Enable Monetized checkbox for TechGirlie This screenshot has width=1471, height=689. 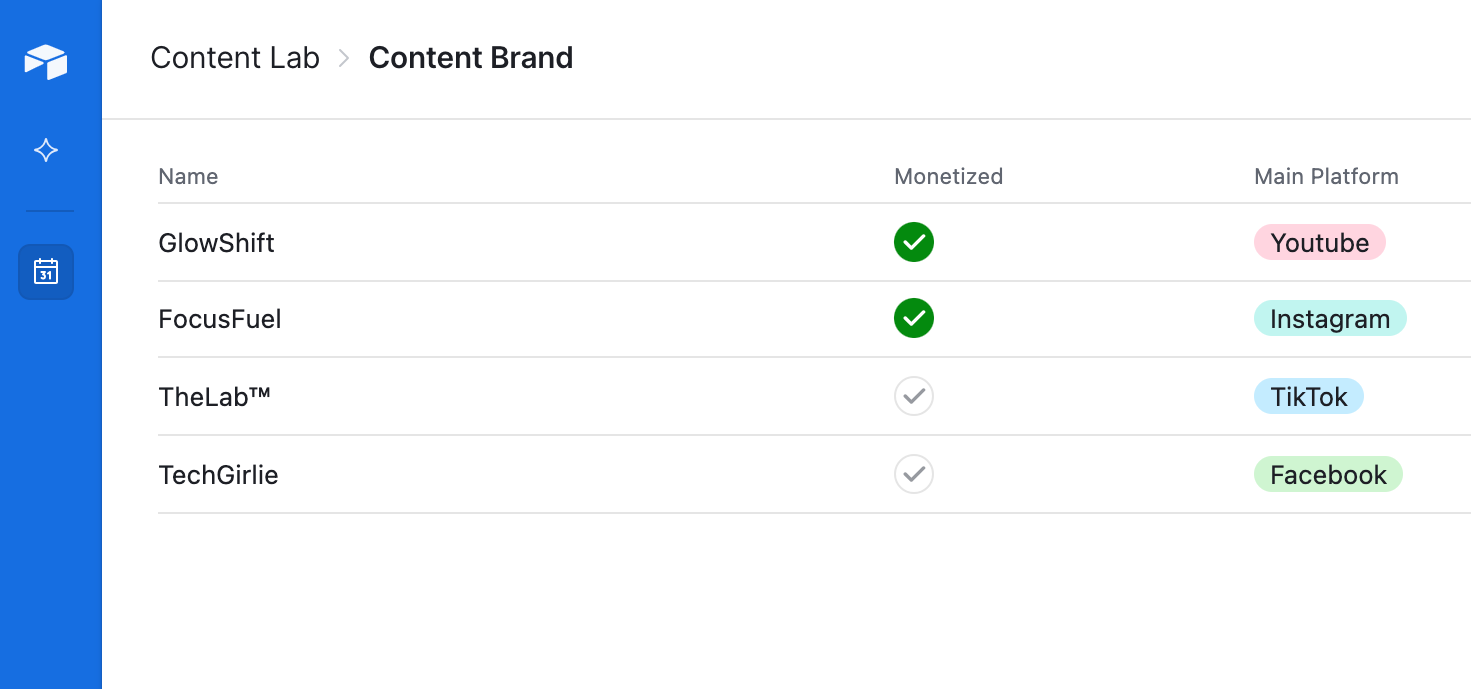(914, 474)
